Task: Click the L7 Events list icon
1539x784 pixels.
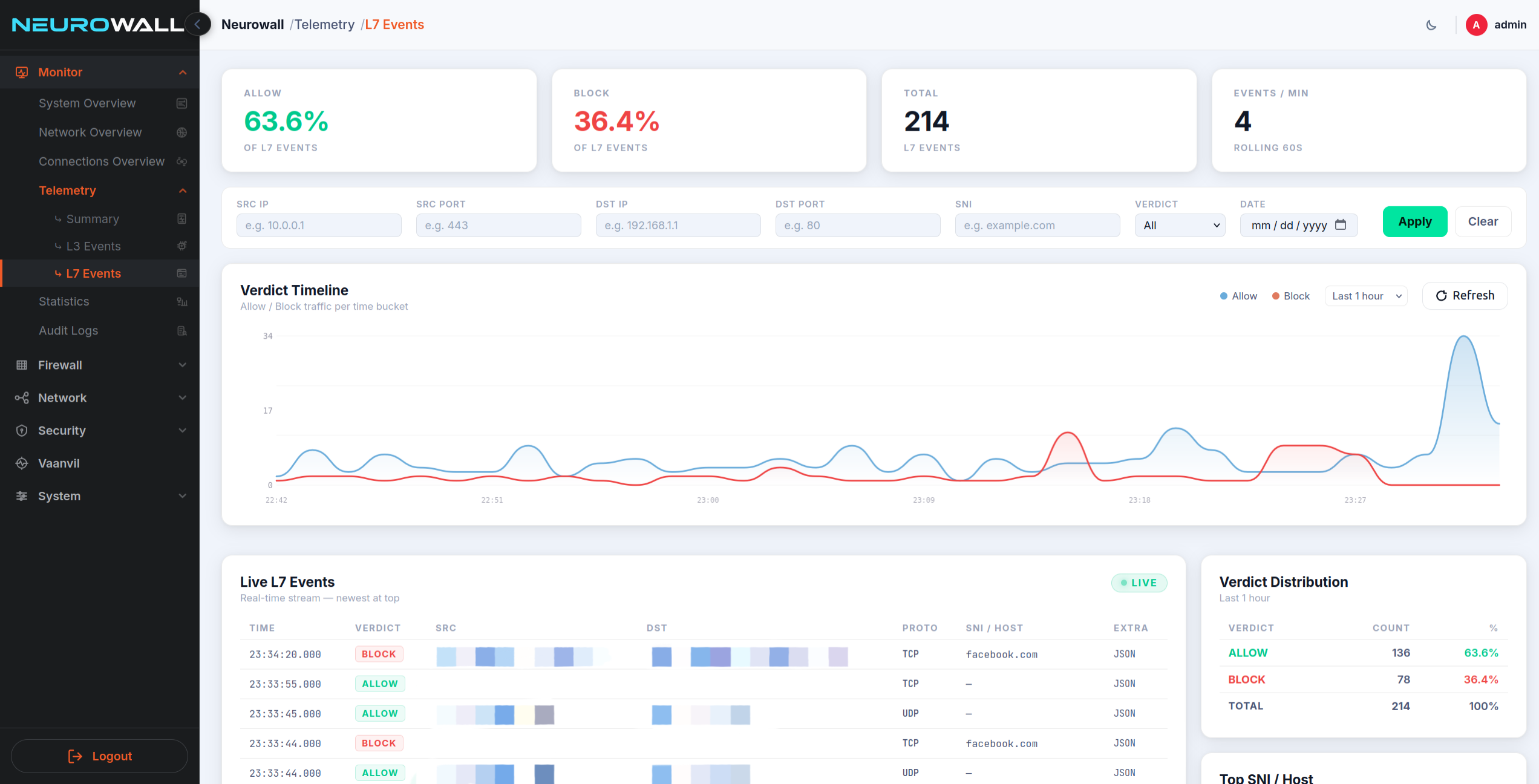Action: click(x=181, y=273)
